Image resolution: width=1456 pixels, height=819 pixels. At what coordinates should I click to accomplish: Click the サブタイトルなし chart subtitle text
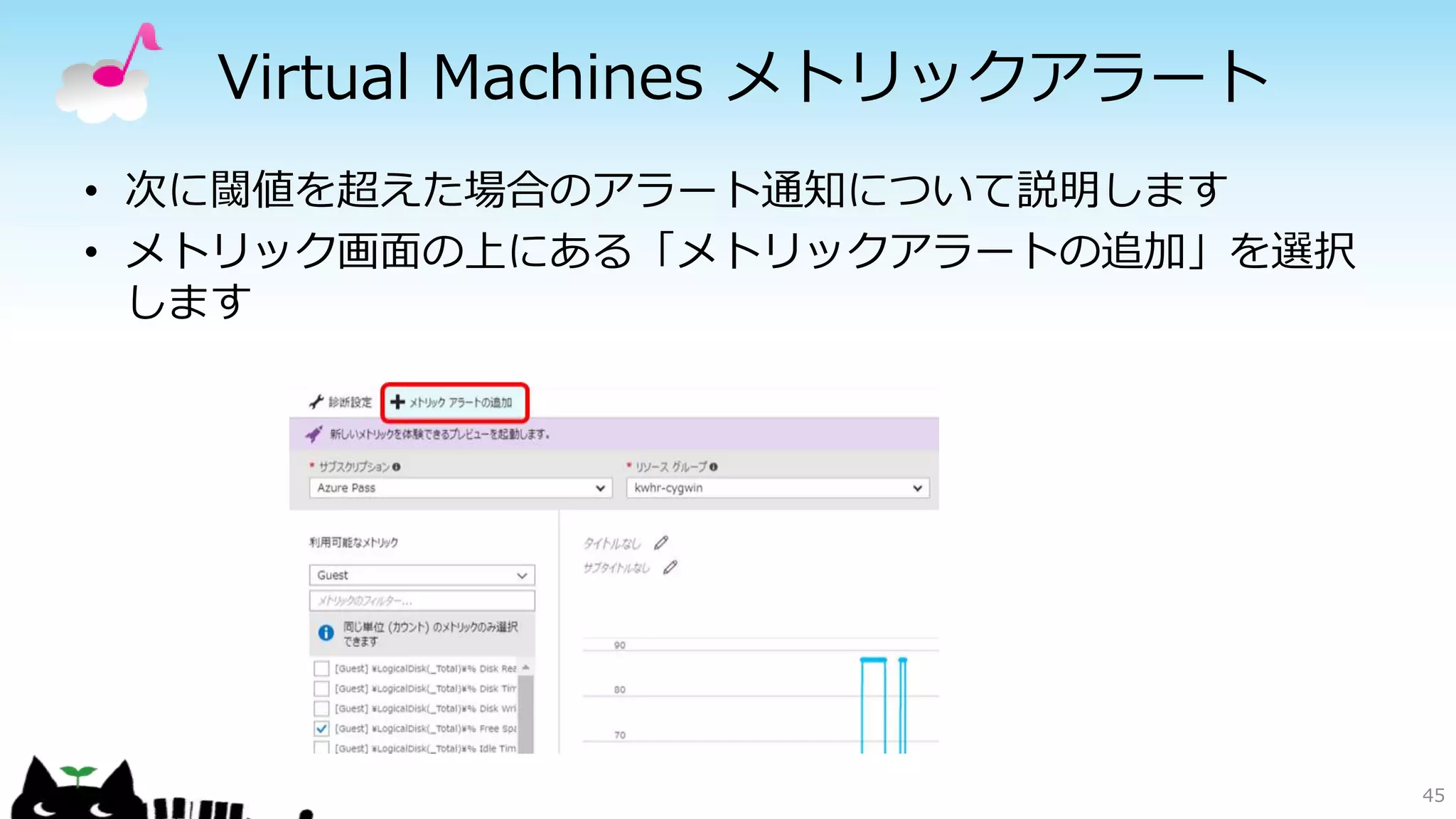click(616, 568)
